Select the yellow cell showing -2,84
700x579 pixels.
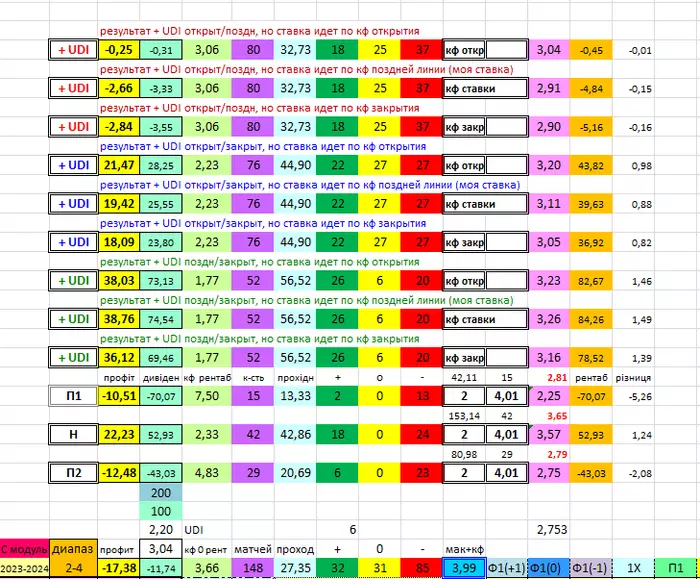119,126
